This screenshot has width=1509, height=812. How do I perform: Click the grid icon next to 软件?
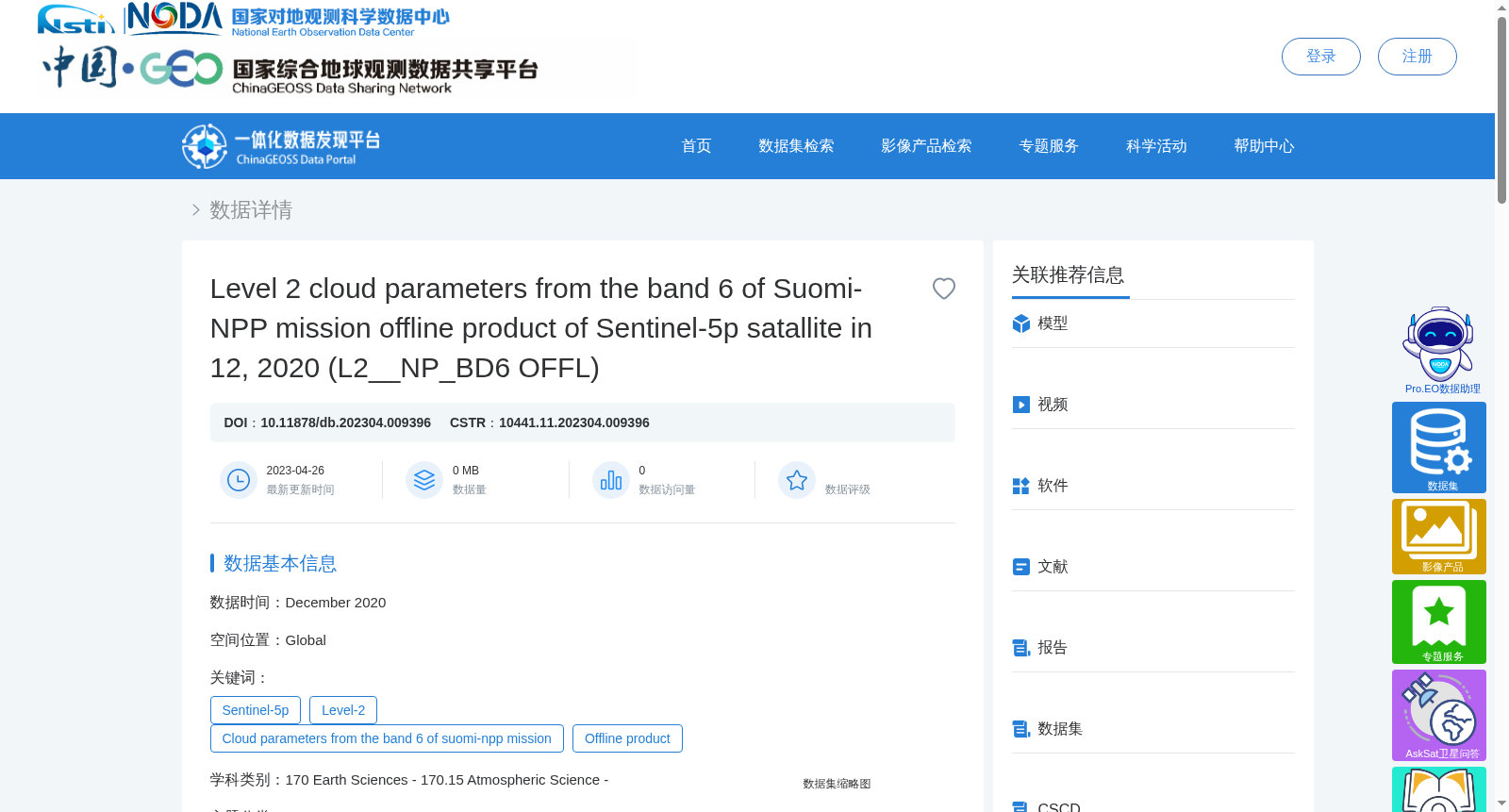(1021, 486)
